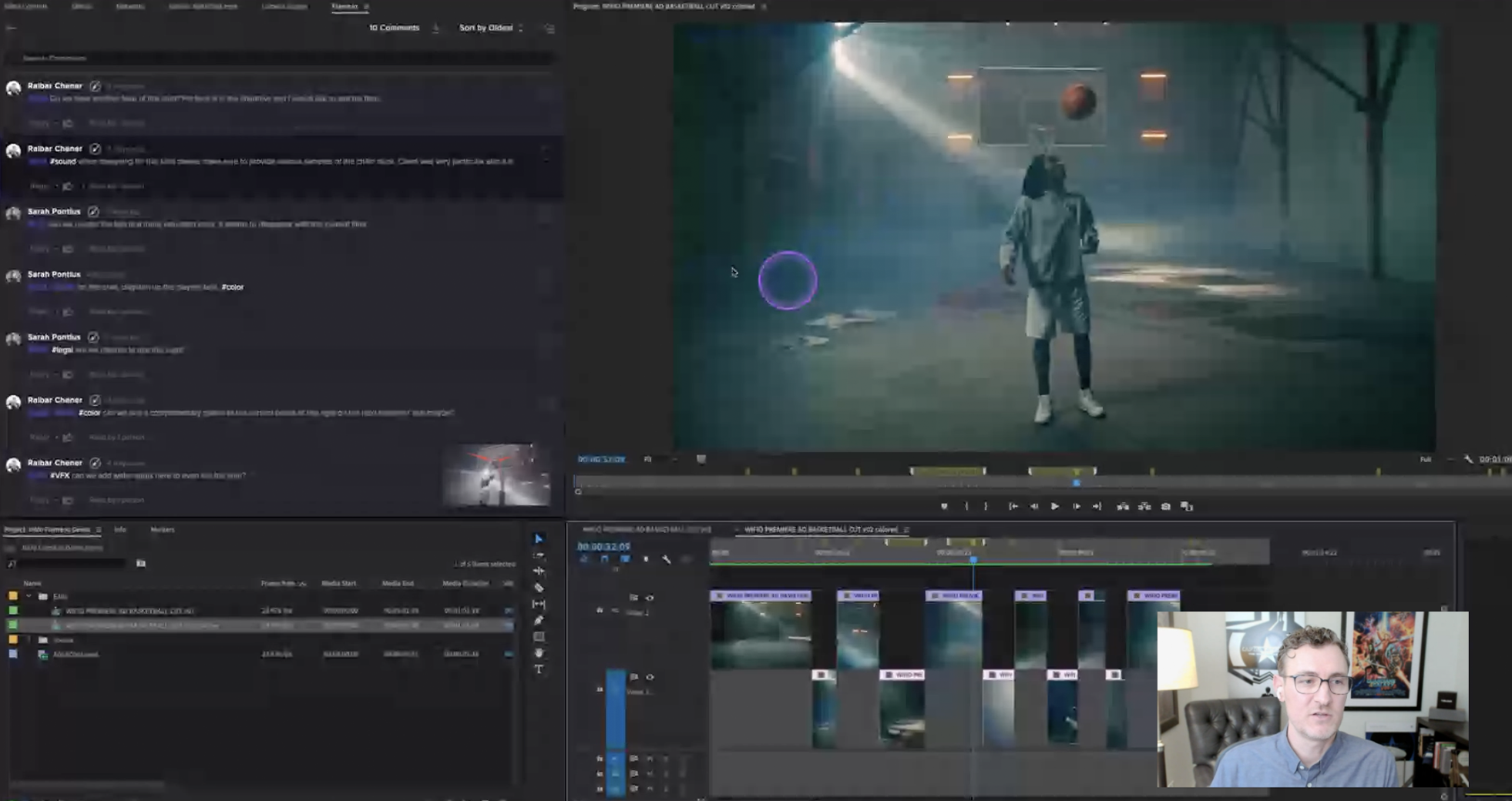This screenshot has width=1512, height=801.
Task: Activate the Hand tool
Action: [x=539, y=652]
